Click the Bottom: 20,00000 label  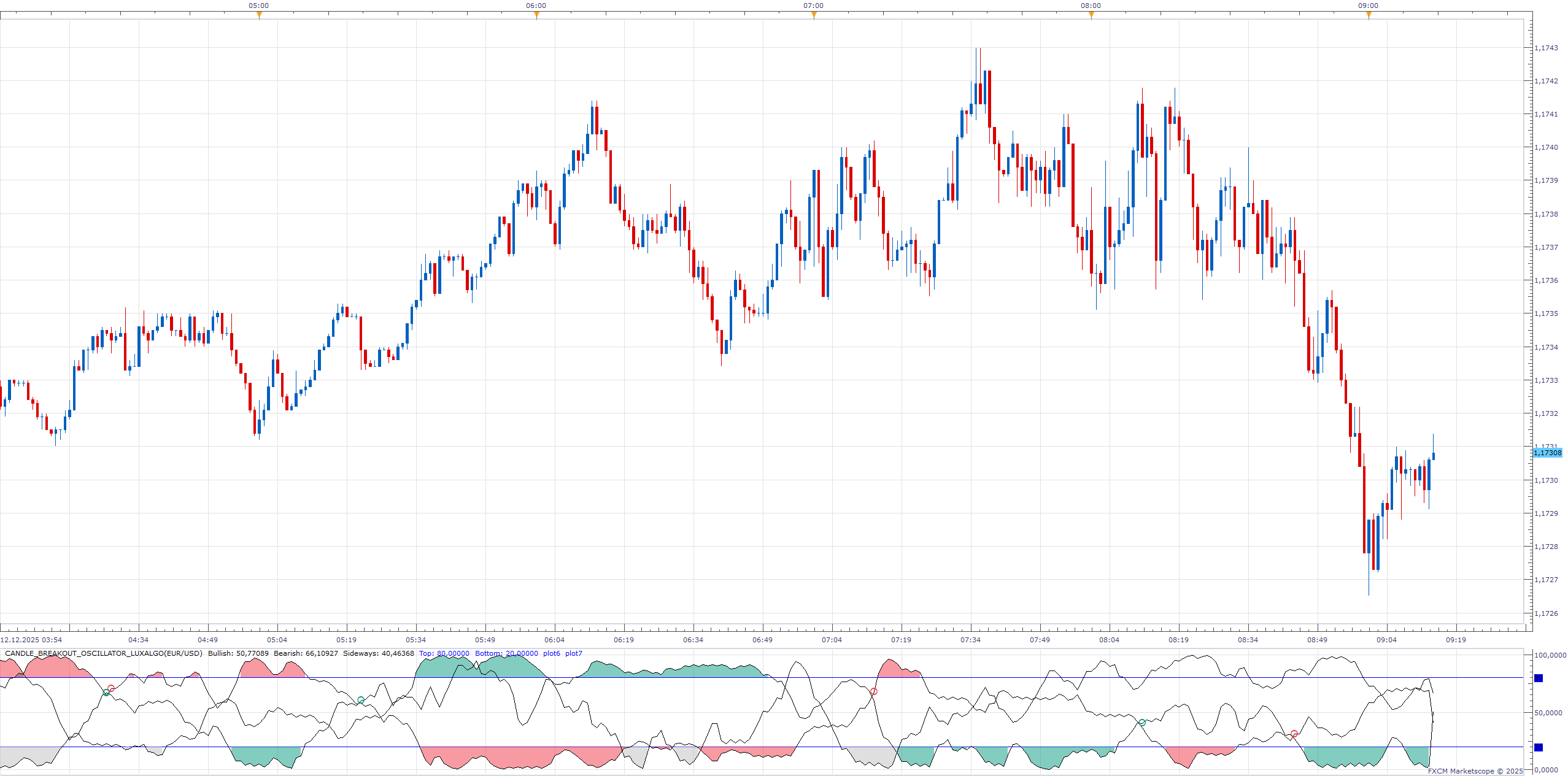tap(506, 653)
